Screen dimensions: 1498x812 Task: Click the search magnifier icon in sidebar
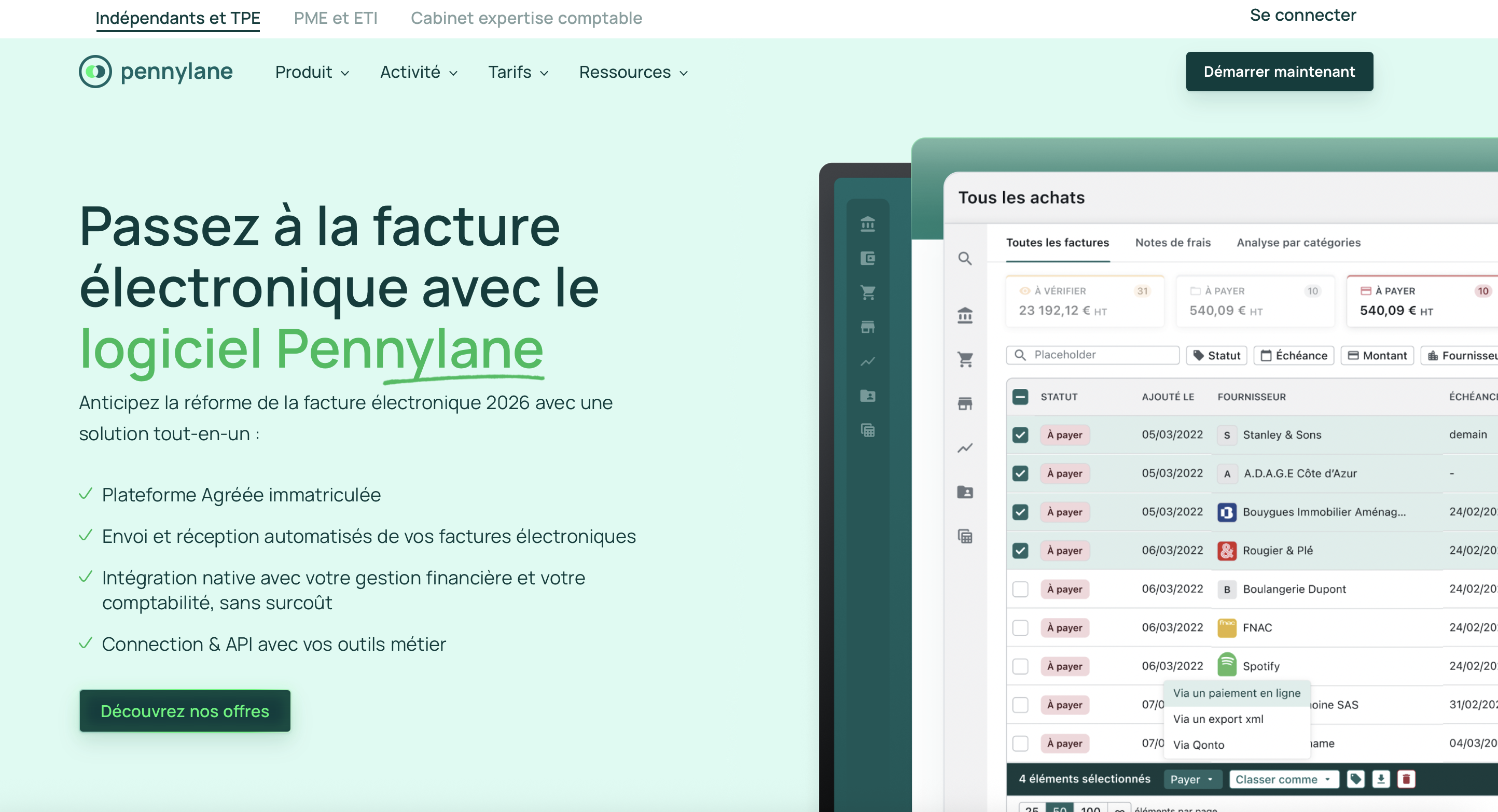pos(965,259)
